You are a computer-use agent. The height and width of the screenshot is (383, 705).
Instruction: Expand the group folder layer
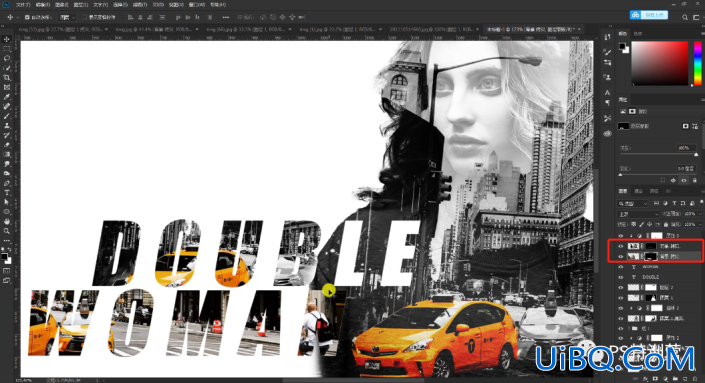[629, 328]
